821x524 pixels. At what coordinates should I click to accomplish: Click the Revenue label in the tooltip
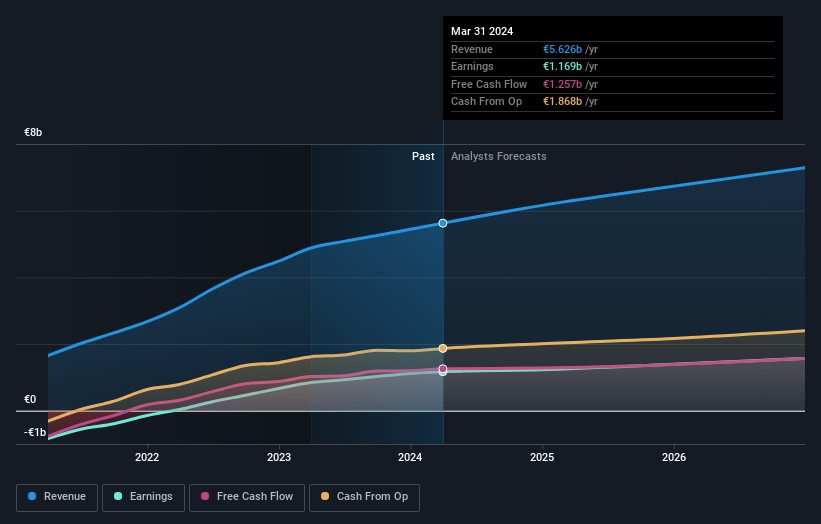pos(472,49)
